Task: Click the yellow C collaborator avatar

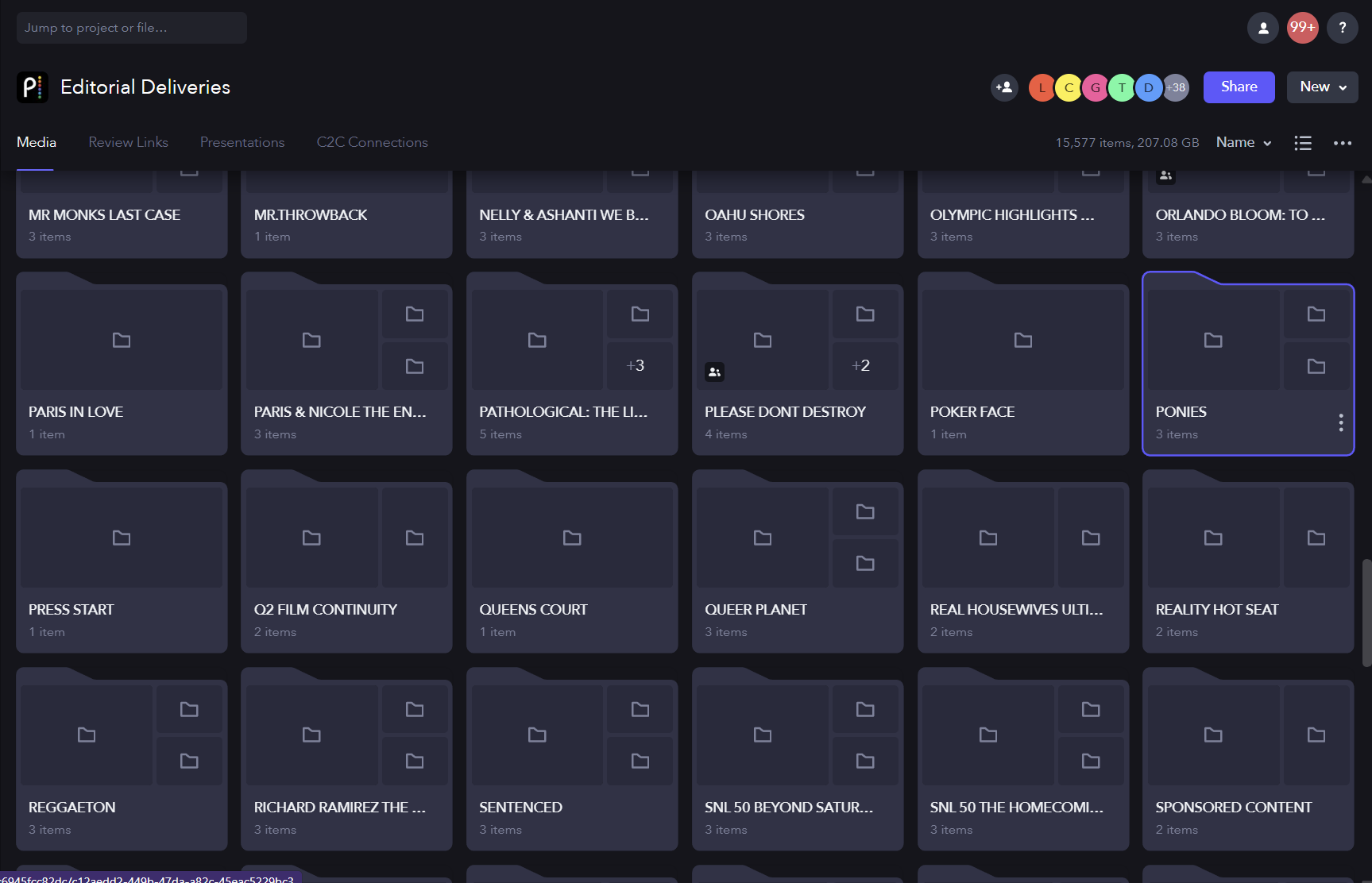Action: [1069, 88]
